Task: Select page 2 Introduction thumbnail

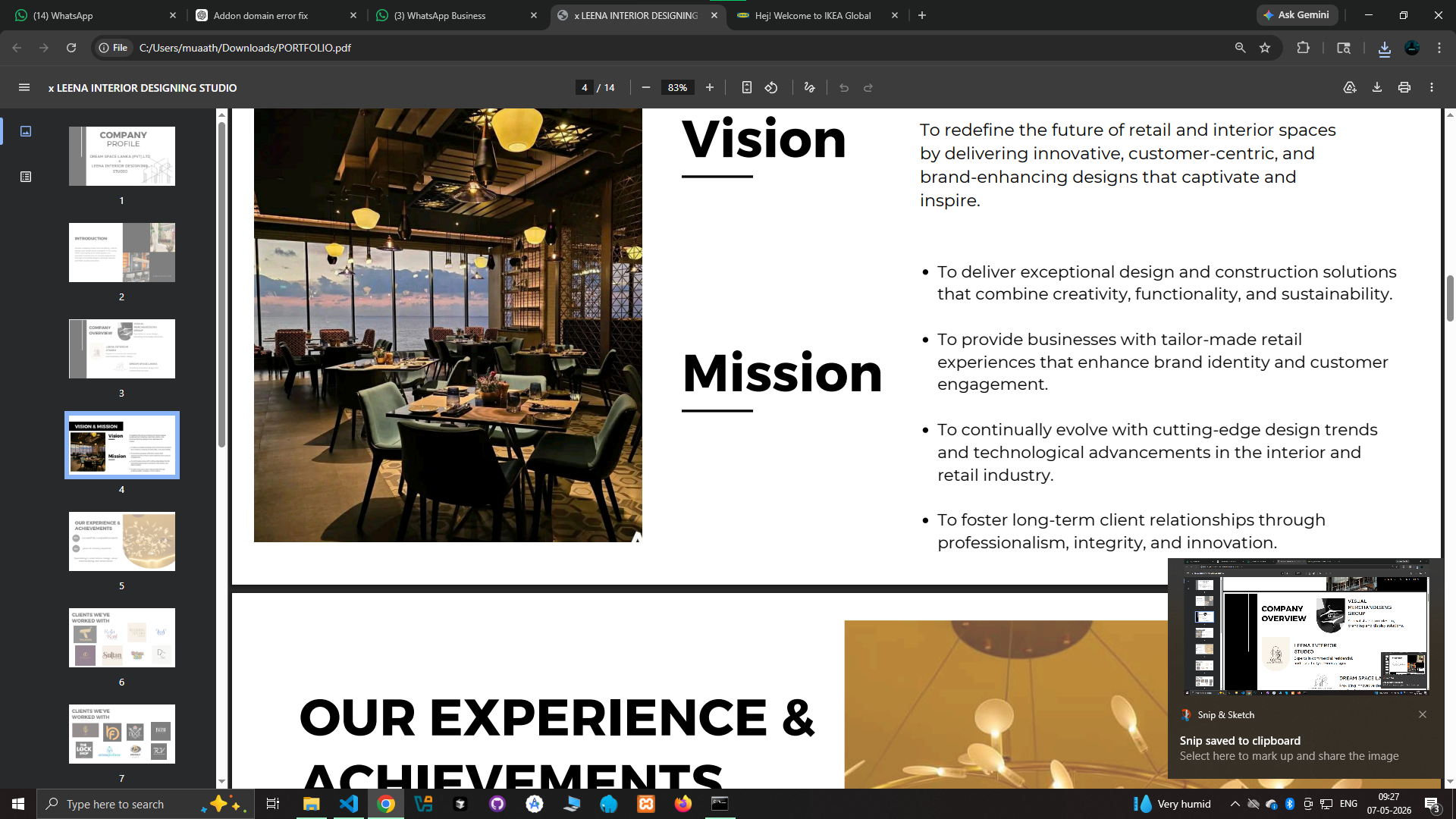Action: coord(122,253)
